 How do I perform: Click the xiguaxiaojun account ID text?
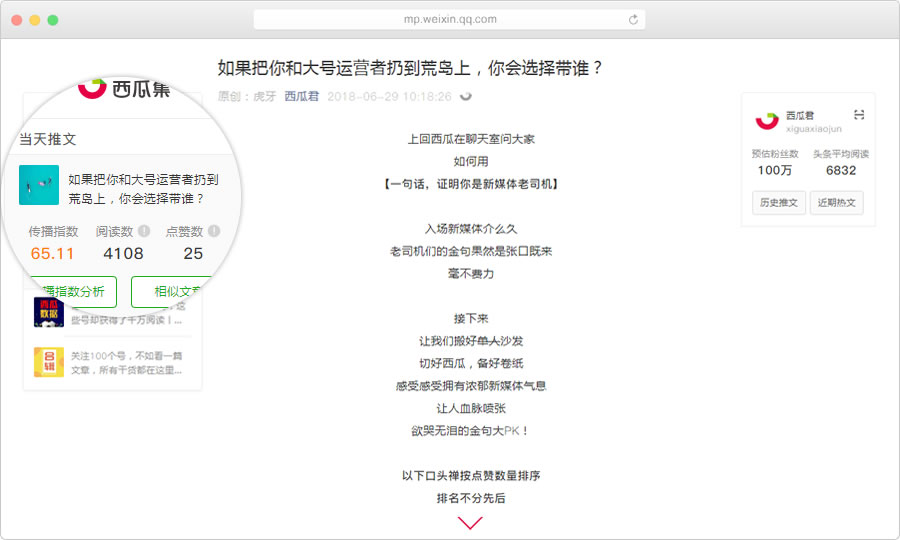[x=814, y=129]
